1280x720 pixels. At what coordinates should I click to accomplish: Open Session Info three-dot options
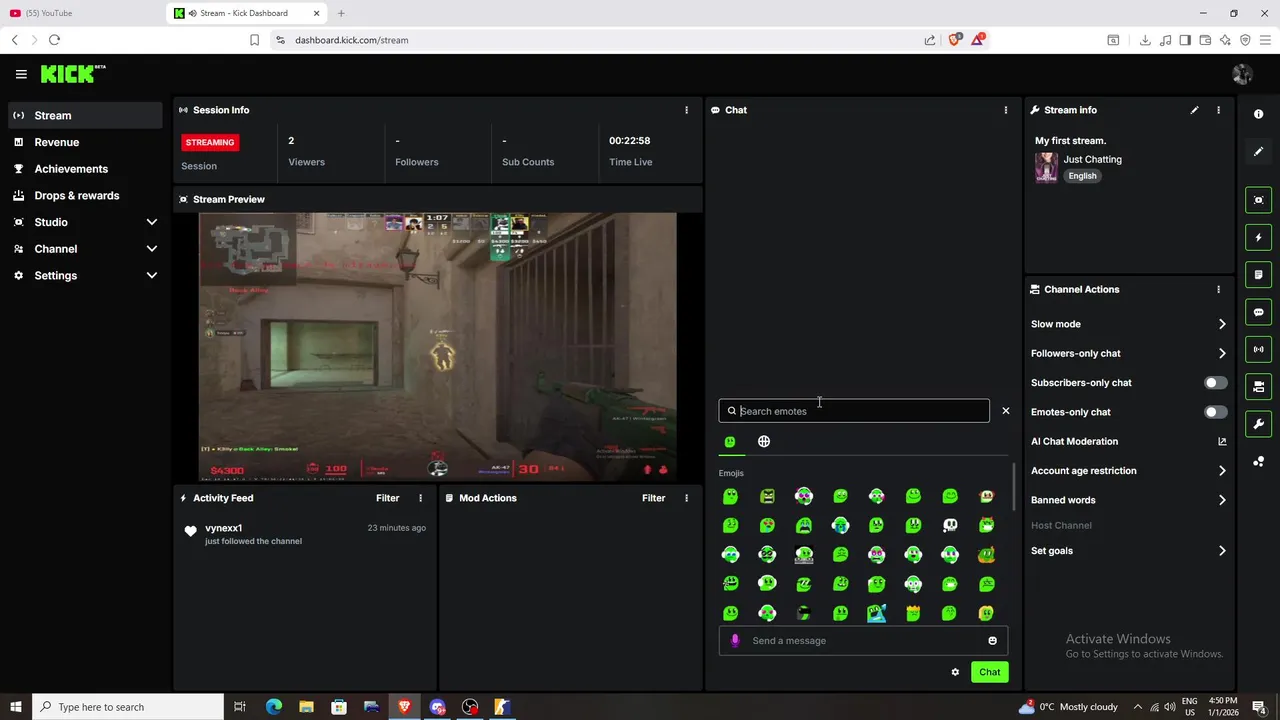[x=686, y=110]
